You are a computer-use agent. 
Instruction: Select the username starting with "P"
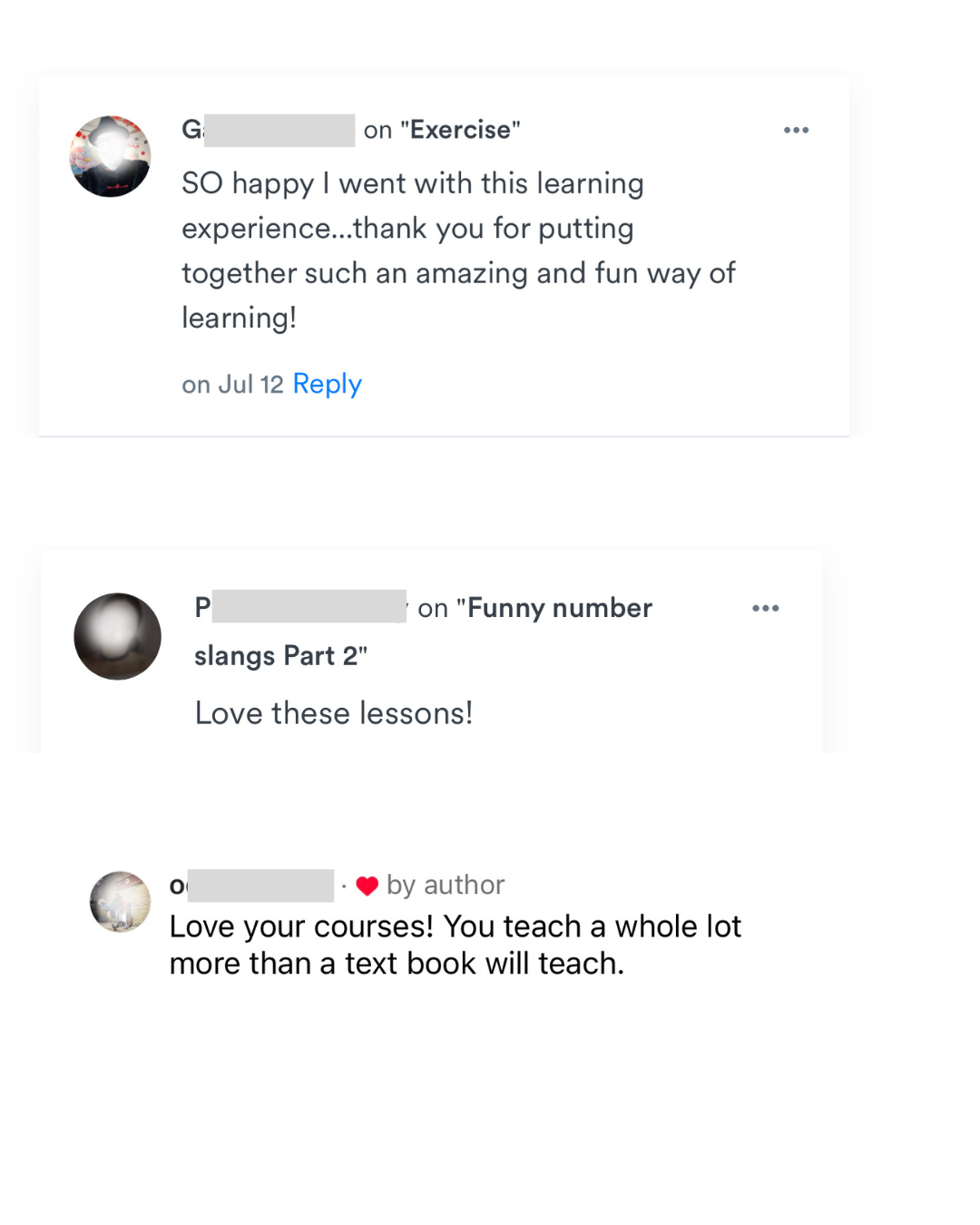pos(300,607)
